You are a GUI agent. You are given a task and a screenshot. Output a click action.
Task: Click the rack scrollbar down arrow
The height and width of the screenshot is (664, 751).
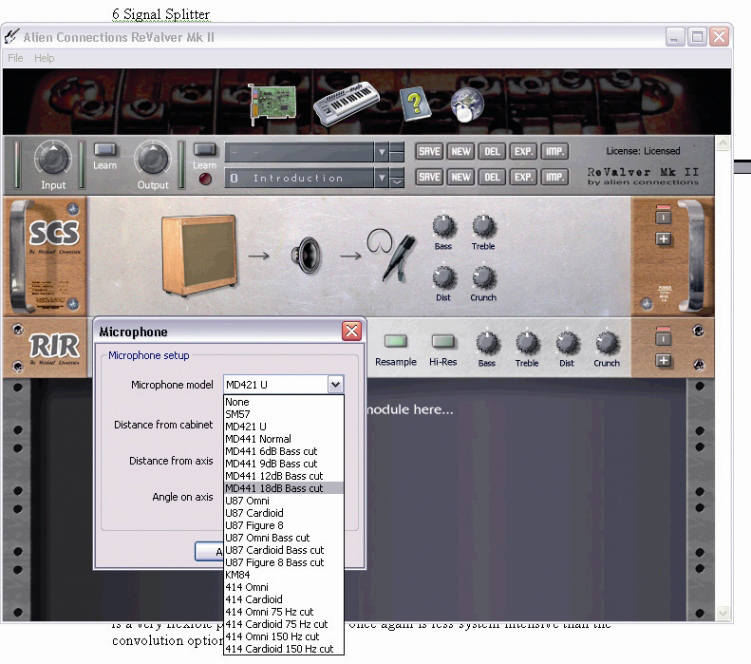pyautogui.click(x=723, y=612)
